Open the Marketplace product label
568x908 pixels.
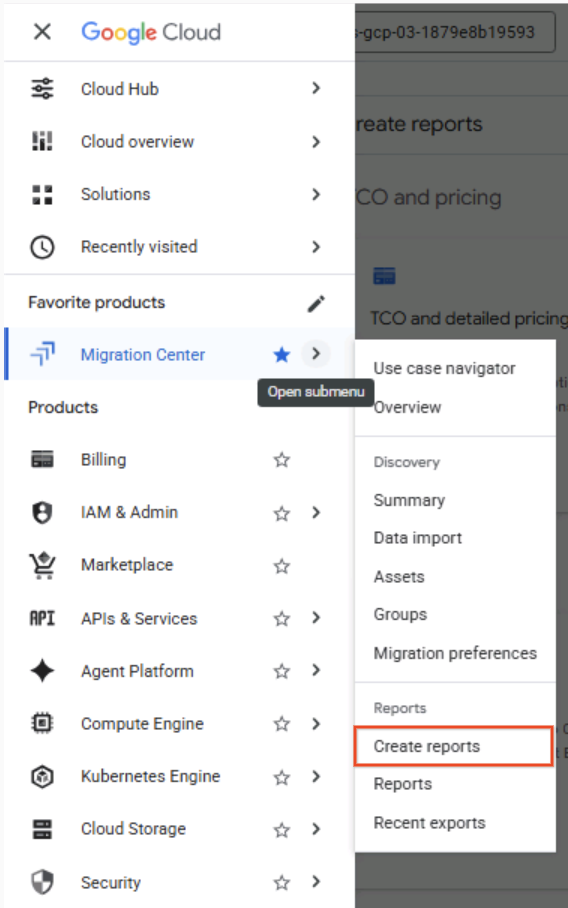[x=127, y=565]
